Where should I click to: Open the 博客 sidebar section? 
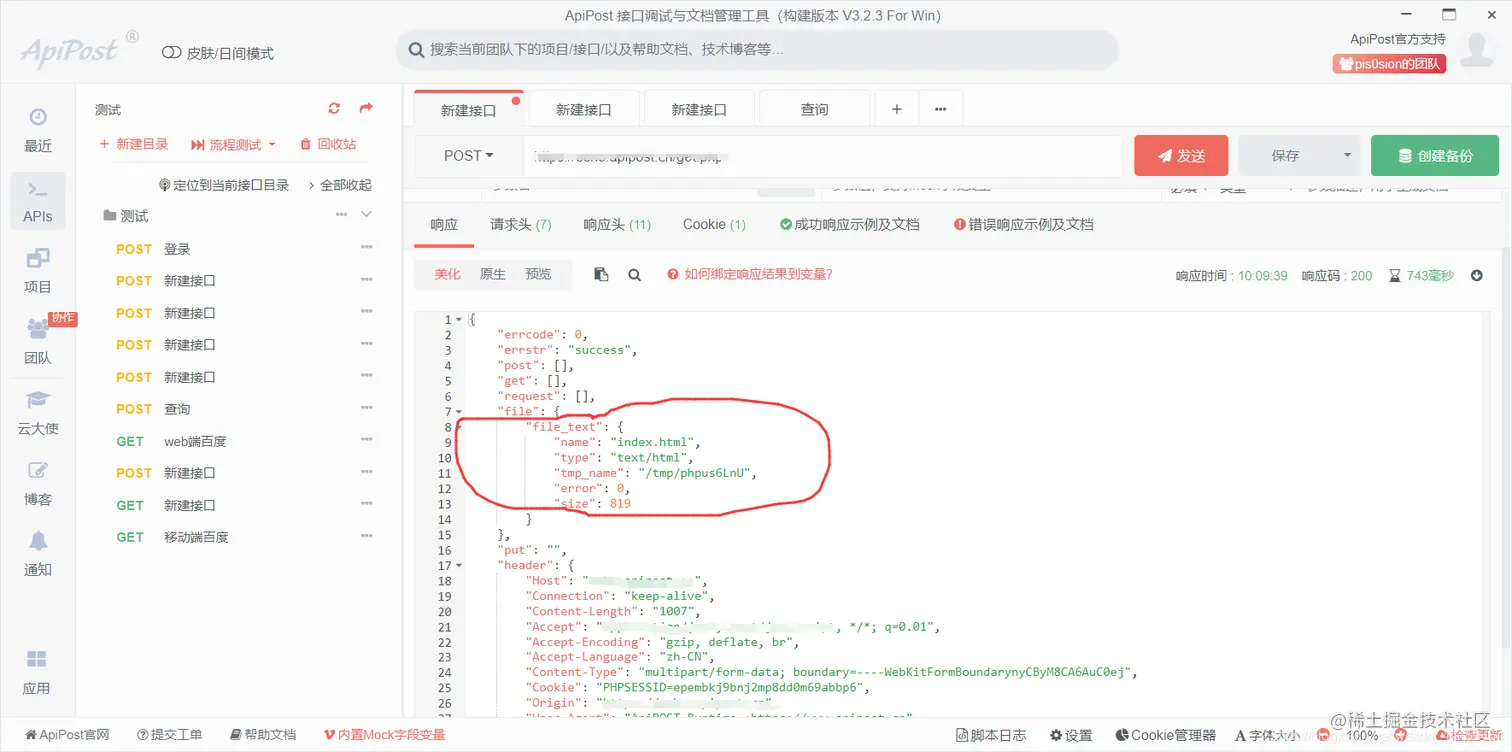point(38,484)
